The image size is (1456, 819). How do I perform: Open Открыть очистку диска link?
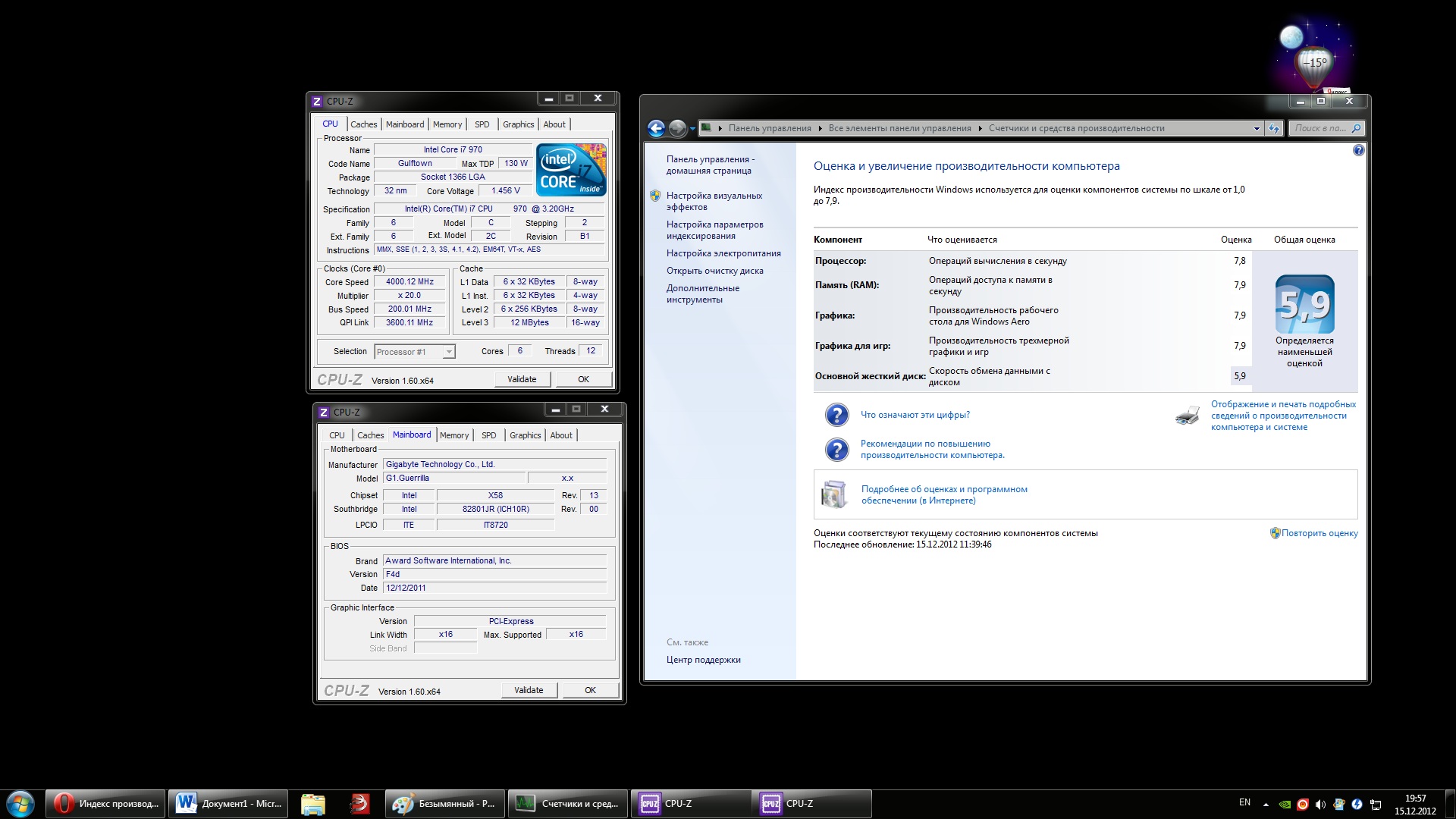pyautogui.click(x=715, y=271)
